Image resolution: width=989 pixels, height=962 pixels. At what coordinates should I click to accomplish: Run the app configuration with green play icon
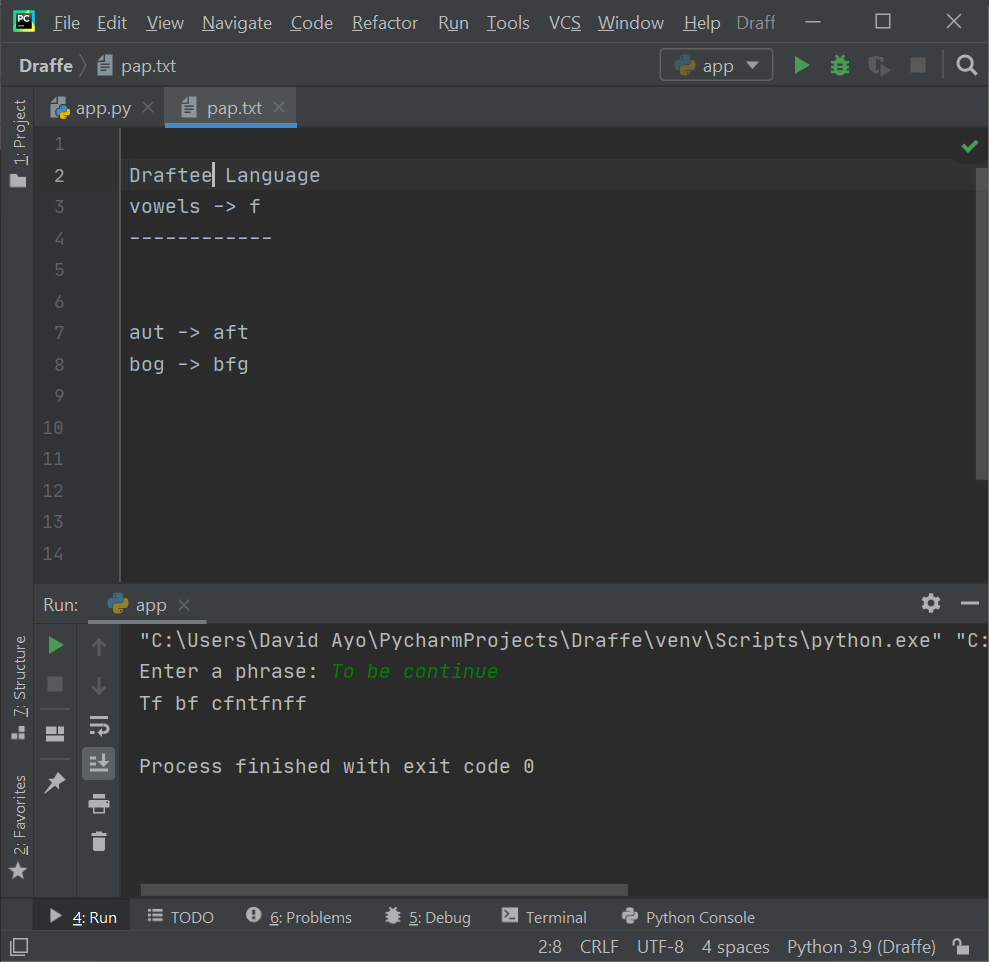[801, 66]
